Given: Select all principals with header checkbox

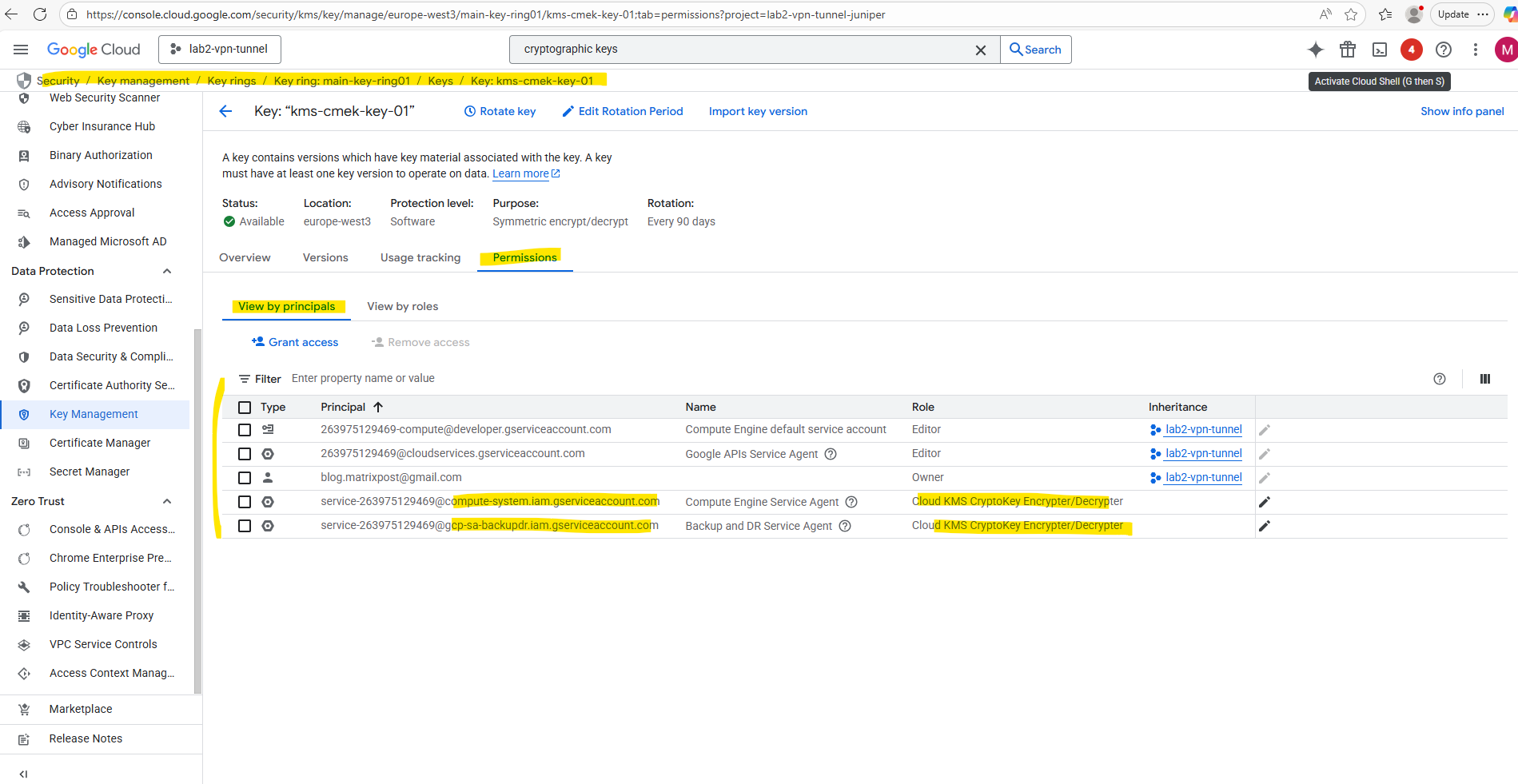Looking at the screenshot, I should (x=245, y=408).
